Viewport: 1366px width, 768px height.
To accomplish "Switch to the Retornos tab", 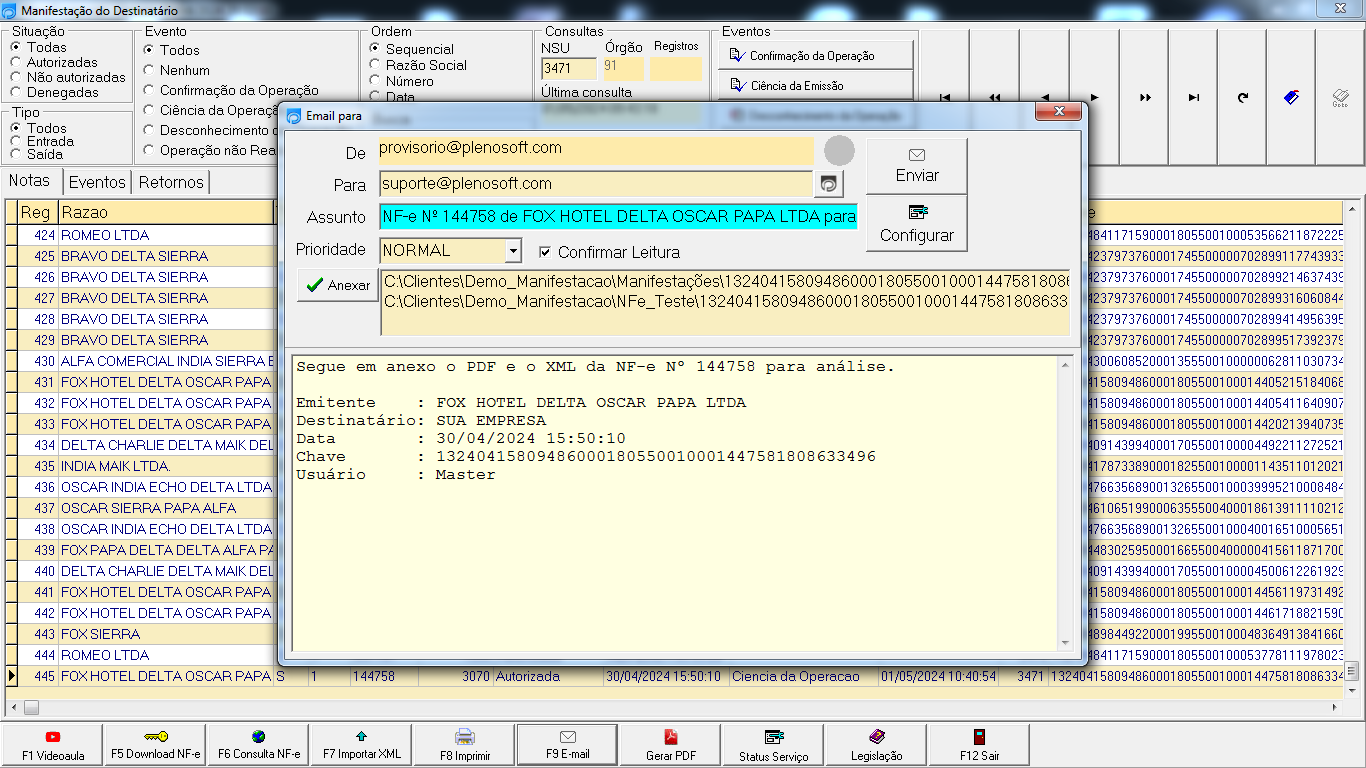I will pyautogui.click(x=171, y=182).
